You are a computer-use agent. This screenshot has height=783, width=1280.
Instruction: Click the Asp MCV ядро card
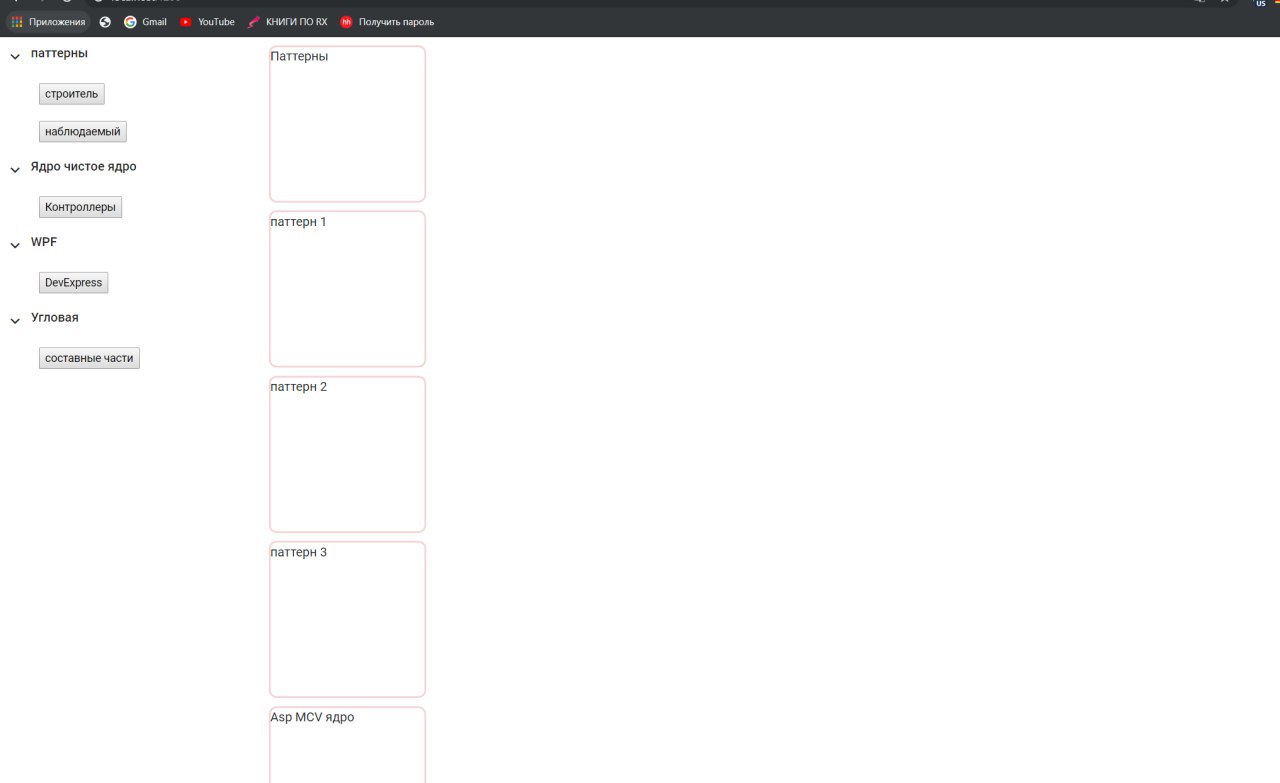click(x=347, y=745)
